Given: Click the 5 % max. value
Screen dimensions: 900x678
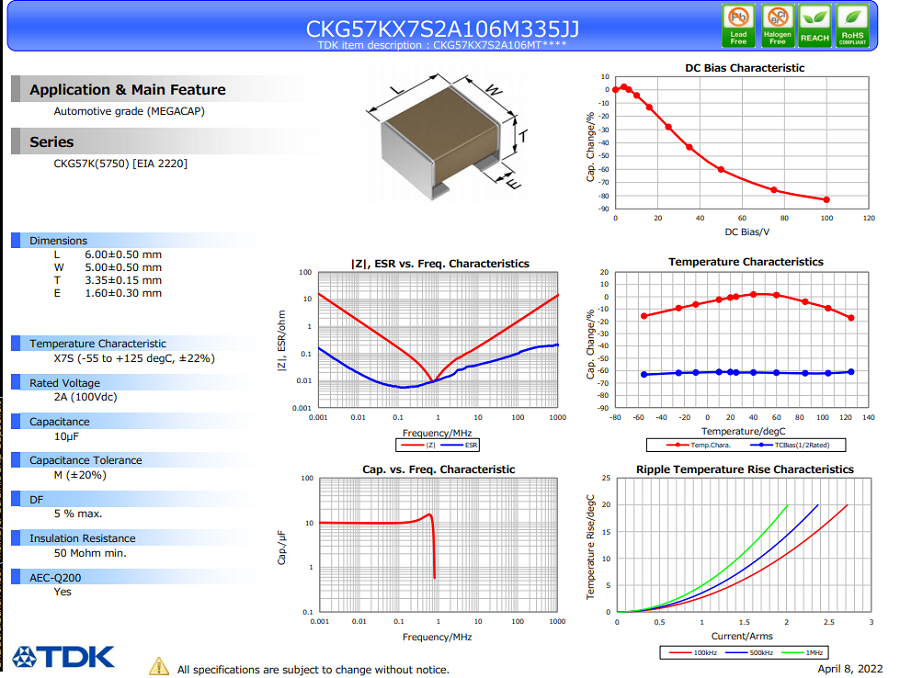Looking at the screenshot, I should 78,514.
